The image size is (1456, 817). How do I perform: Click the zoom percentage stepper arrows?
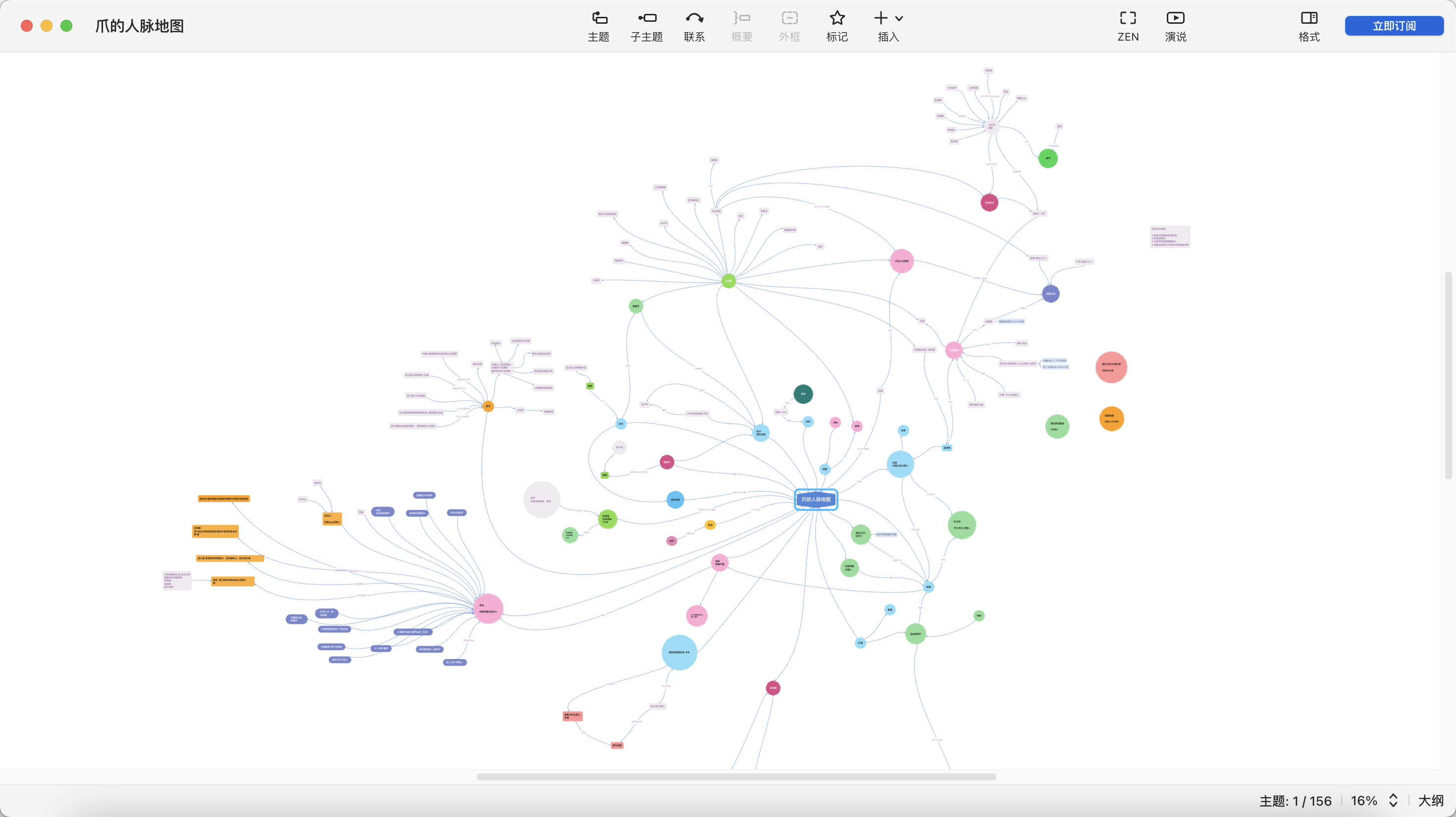coord(1393,800)
